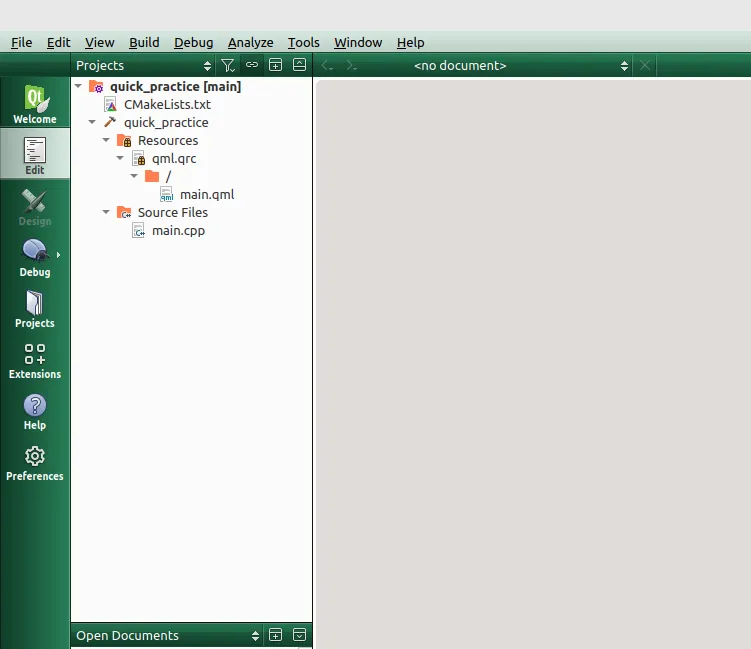
Task: Open the Projects view selector dropdown
Action: [x=144, y=65]
